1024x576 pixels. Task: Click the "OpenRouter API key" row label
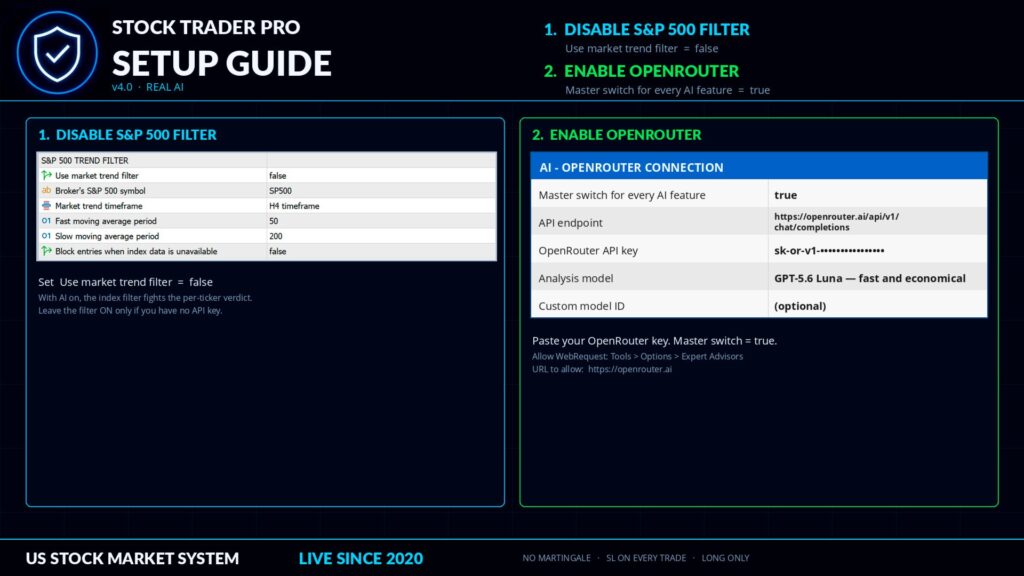(588, 250)
